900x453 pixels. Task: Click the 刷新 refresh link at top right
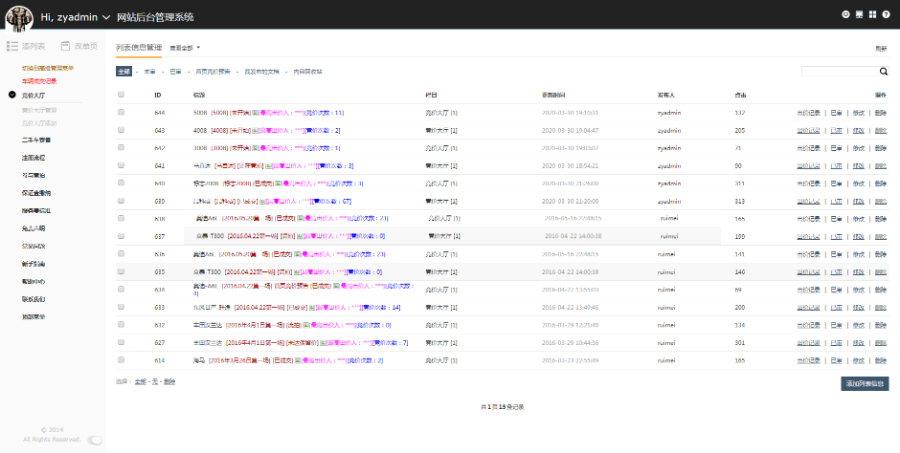[881, 49]
